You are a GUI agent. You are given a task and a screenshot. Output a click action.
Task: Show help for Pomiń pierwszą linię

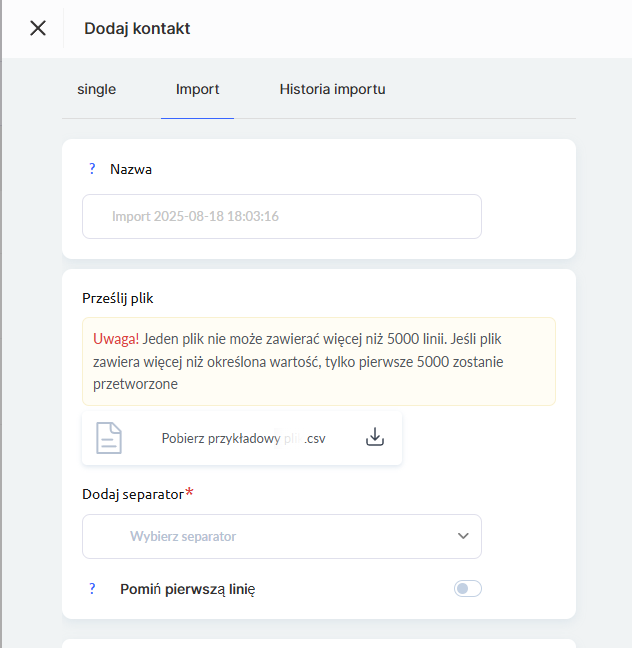(91, 589)
